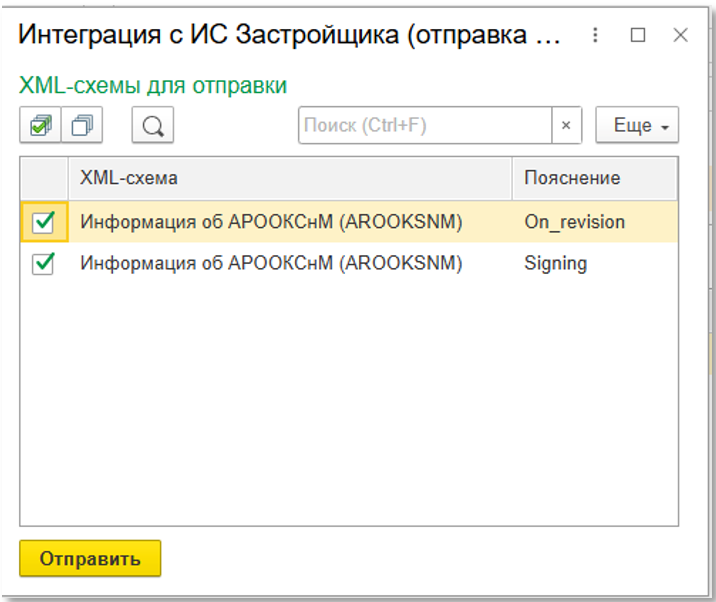Select the schema name in the Signing row
Viewport: 716px width, 602px height.
(x=271, y=264)
